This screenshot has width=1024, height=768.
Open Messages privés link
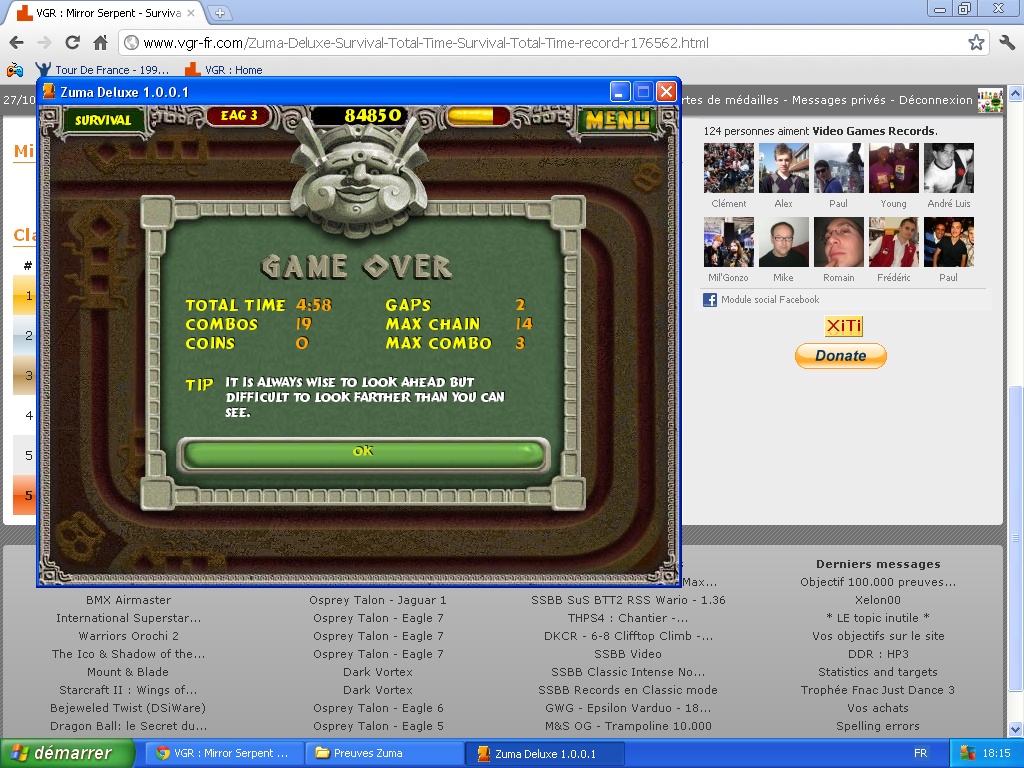tap(838, 100)
